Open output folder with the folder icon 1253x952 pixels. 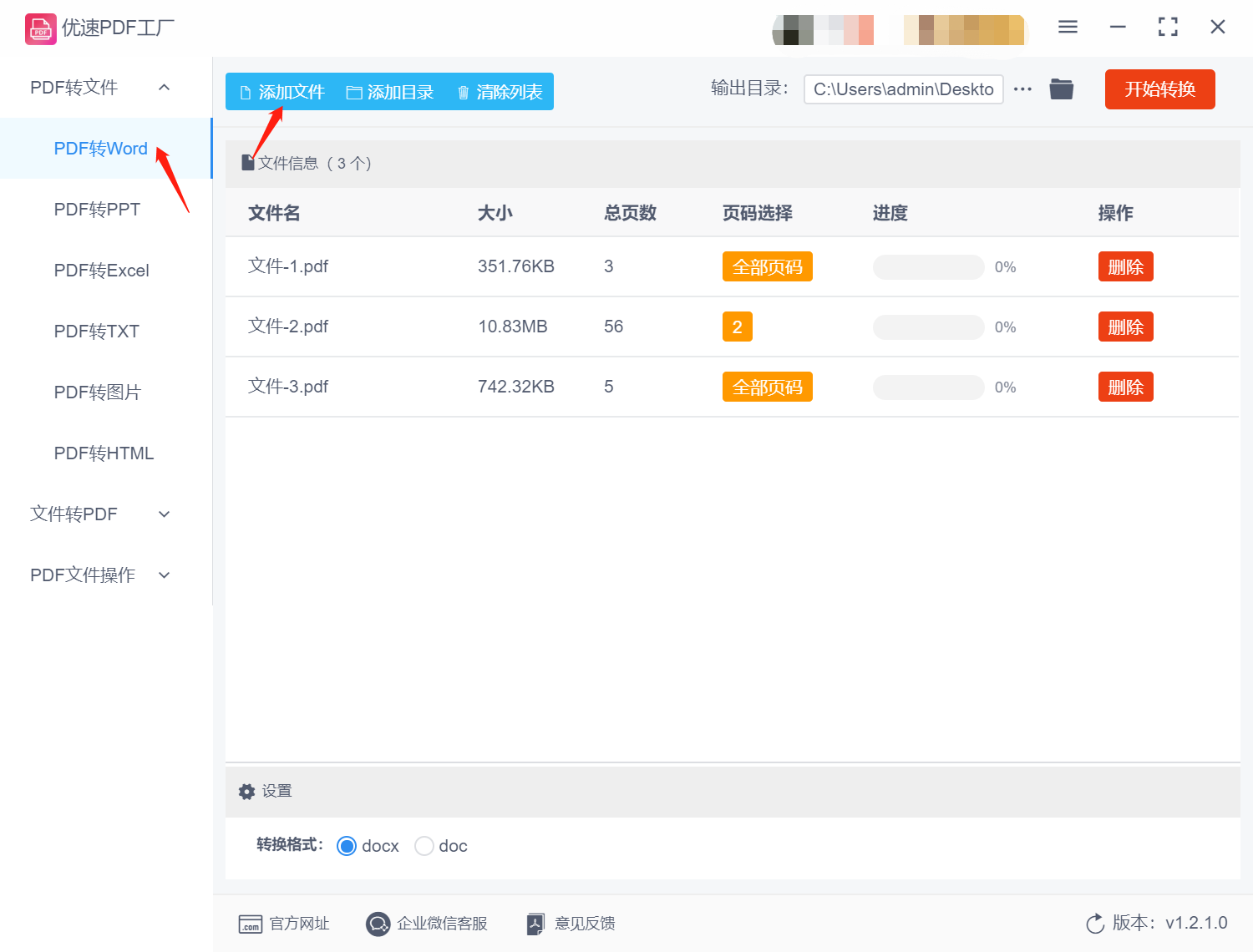(1062, 89)
